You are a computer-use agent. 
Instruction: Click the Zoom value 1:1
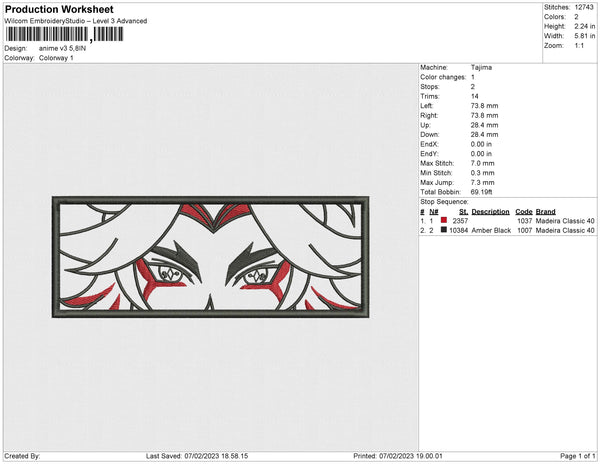point(579,46)
